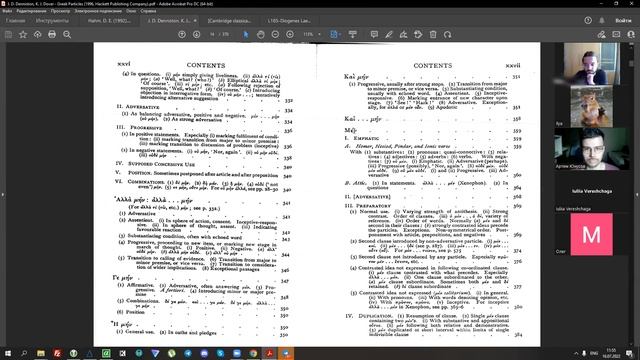Viewport: 640px width, 360px height.
Task: Select Артем Юнусов participant video
Action: (591, 149)
